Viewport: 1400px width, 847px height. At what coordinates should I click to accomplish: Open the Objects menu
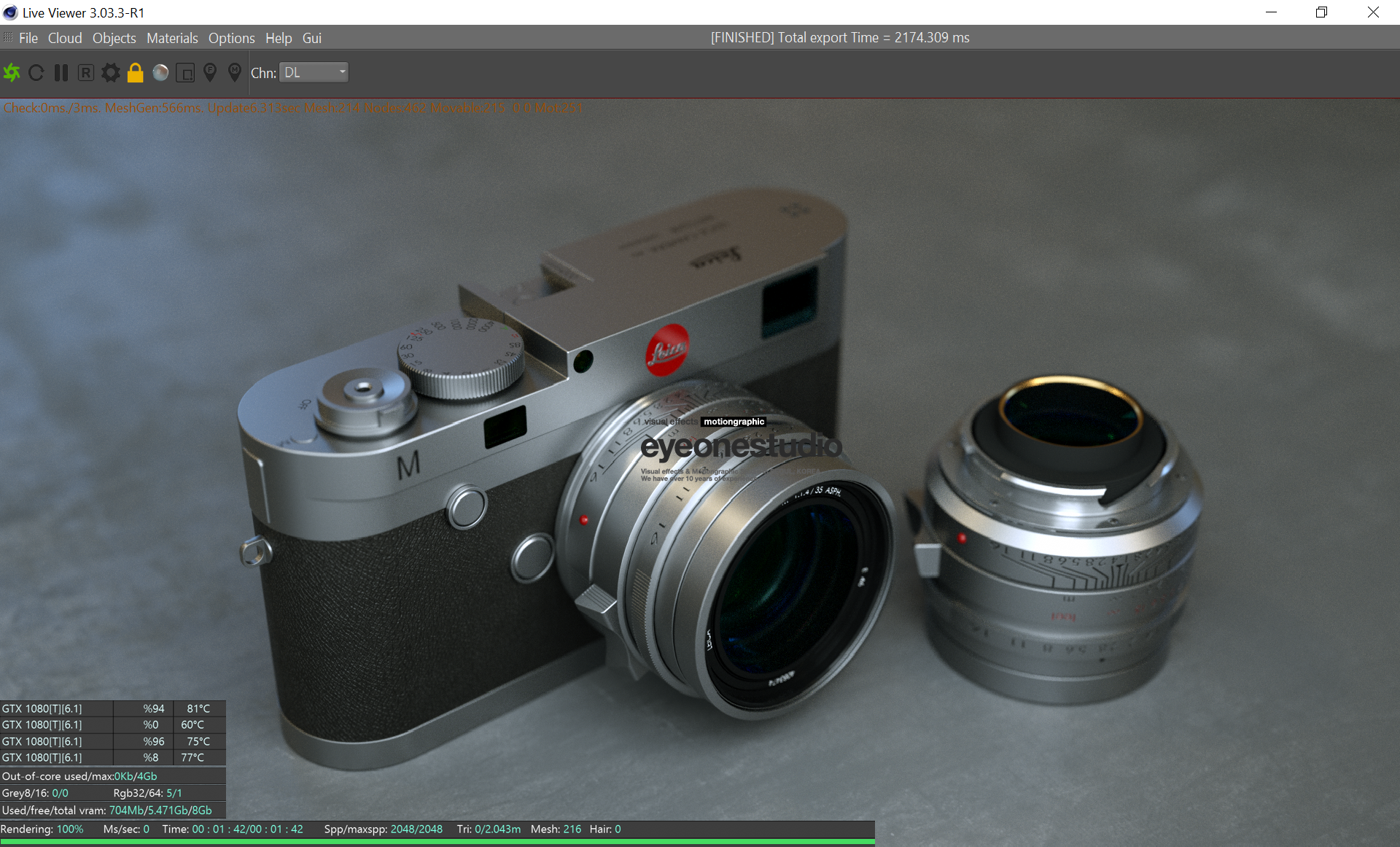pyautogui.click(x=114, y=38)
